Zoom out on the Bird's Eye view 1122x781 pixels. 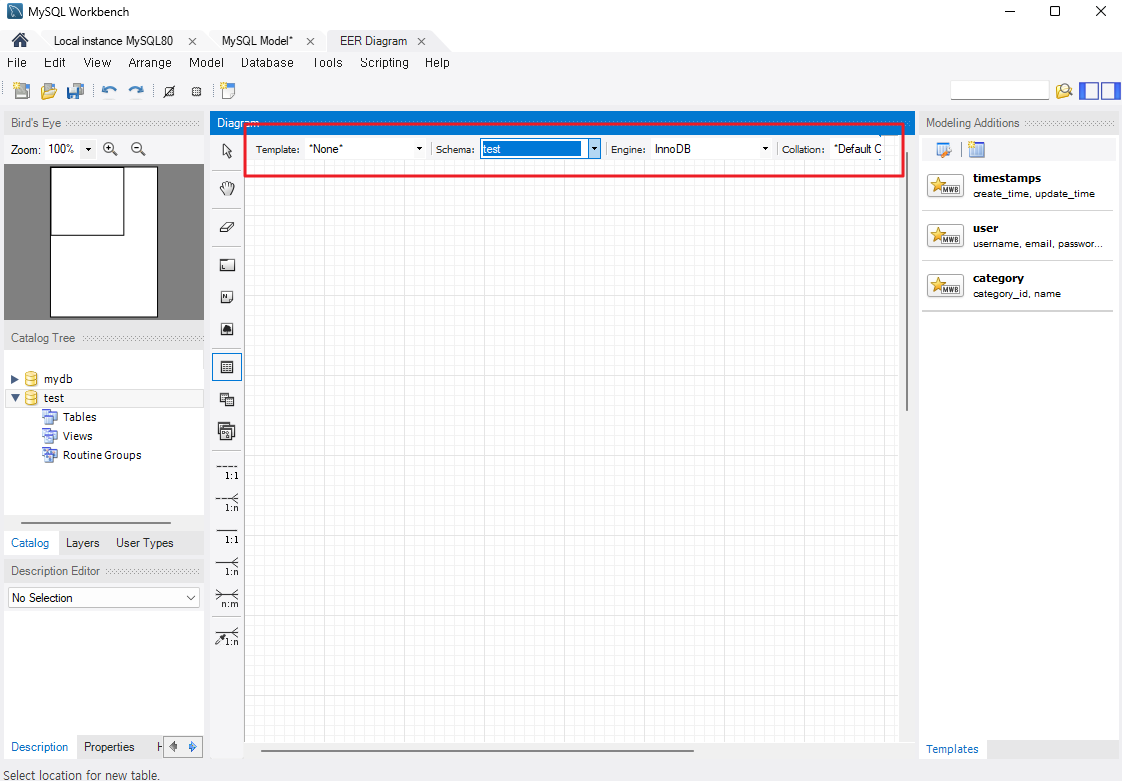(x=138, y=149)
